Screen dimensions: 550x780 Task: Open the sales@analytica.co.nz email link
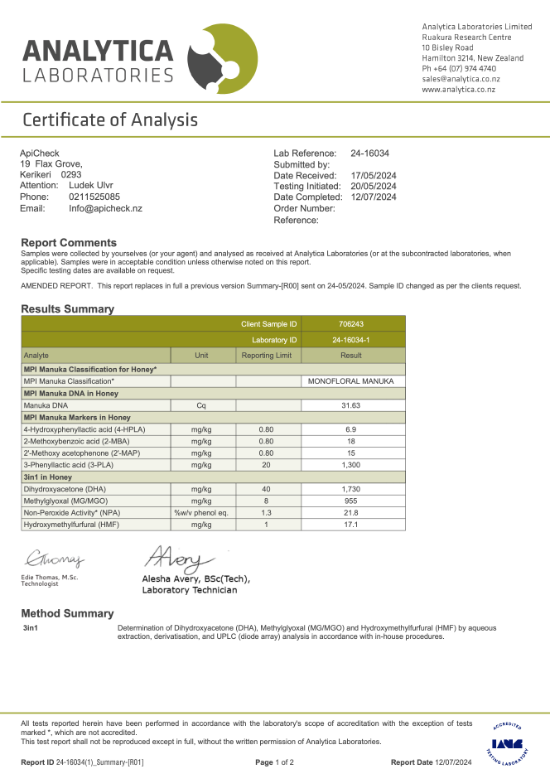coord(461,79)
